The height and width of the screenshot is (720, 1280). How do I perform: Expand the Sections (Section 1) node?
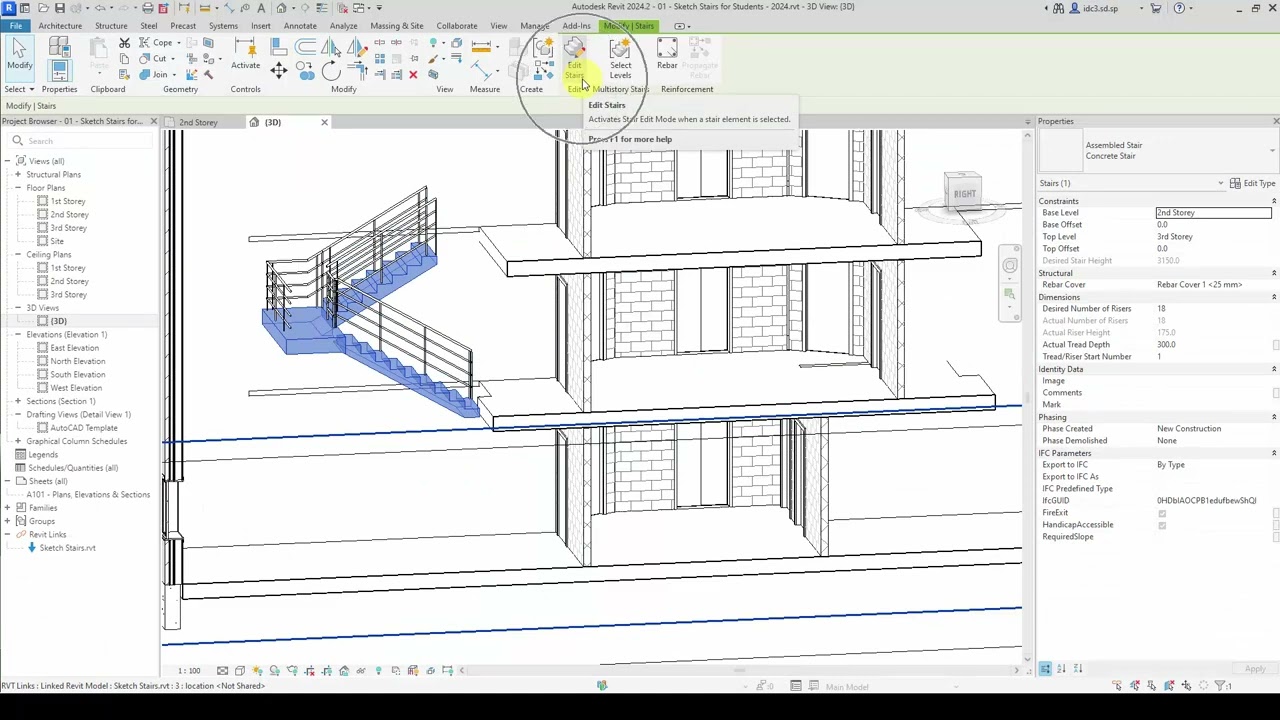pyautogui.click(x=17, y=401)
